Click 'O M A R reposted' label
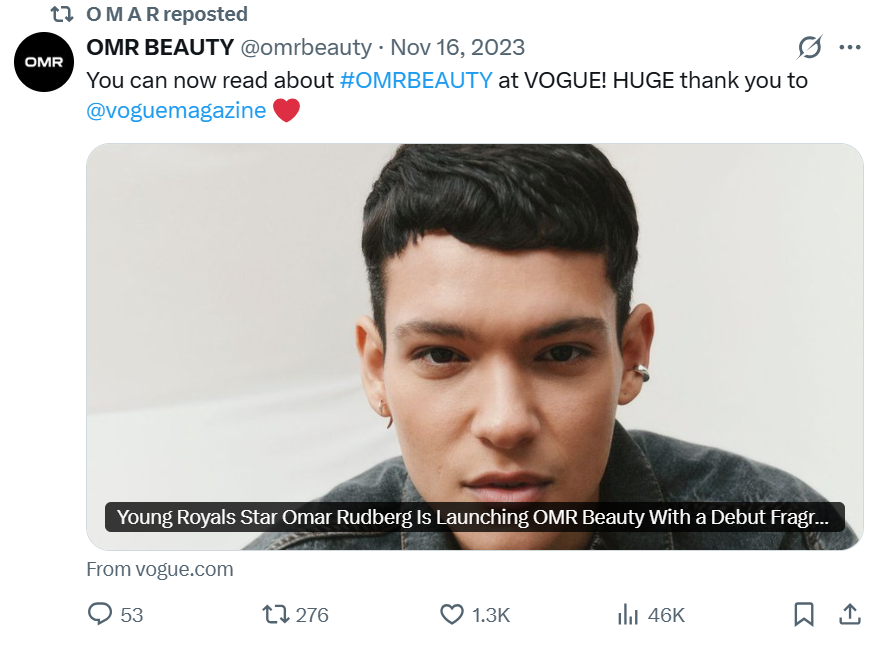 [167, 14]
